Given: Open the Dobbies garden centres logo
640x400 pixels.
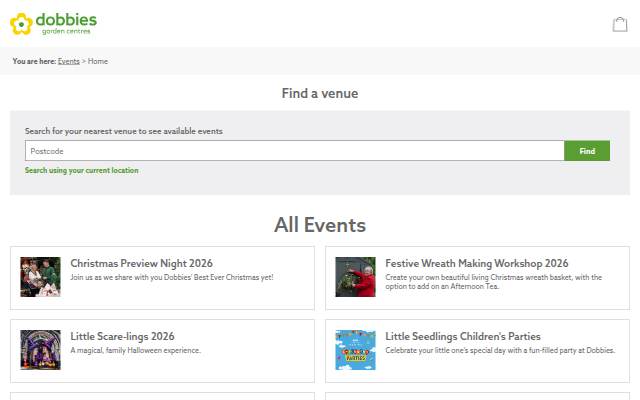Looking at the screenshot, I should (x=53, y=24).
